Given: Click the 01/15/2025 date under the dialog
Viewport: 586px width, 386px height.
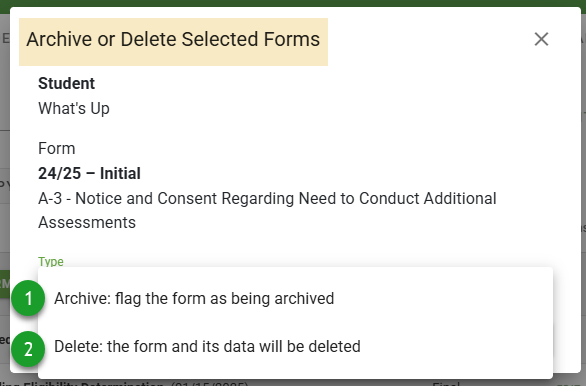Looking at the screenshot, I should (x=210, y=384).
